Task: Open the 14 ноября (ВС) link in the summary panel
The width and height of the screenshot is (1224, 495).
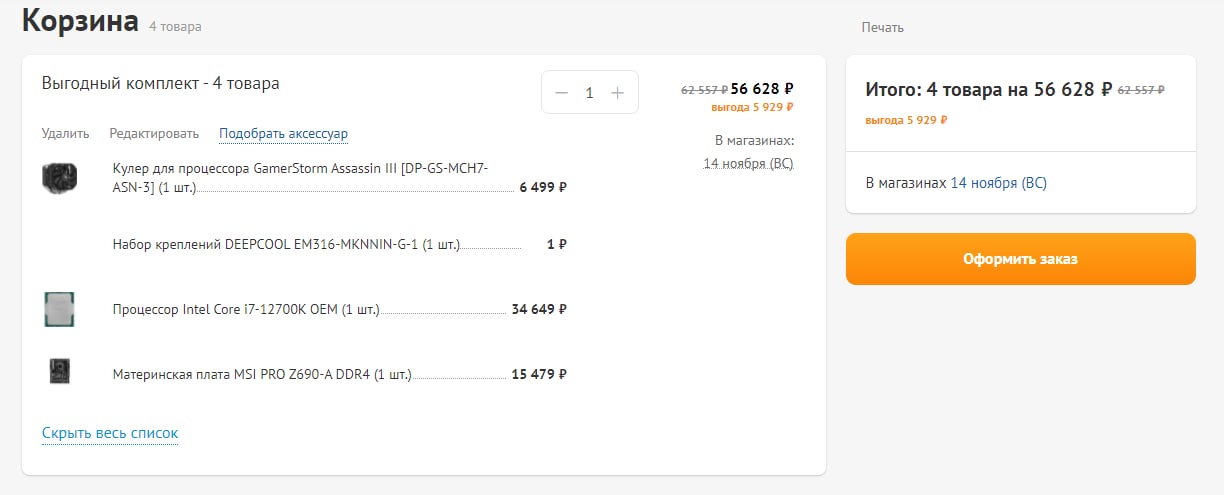Action: pyautogui.click(x=998, y=183)
